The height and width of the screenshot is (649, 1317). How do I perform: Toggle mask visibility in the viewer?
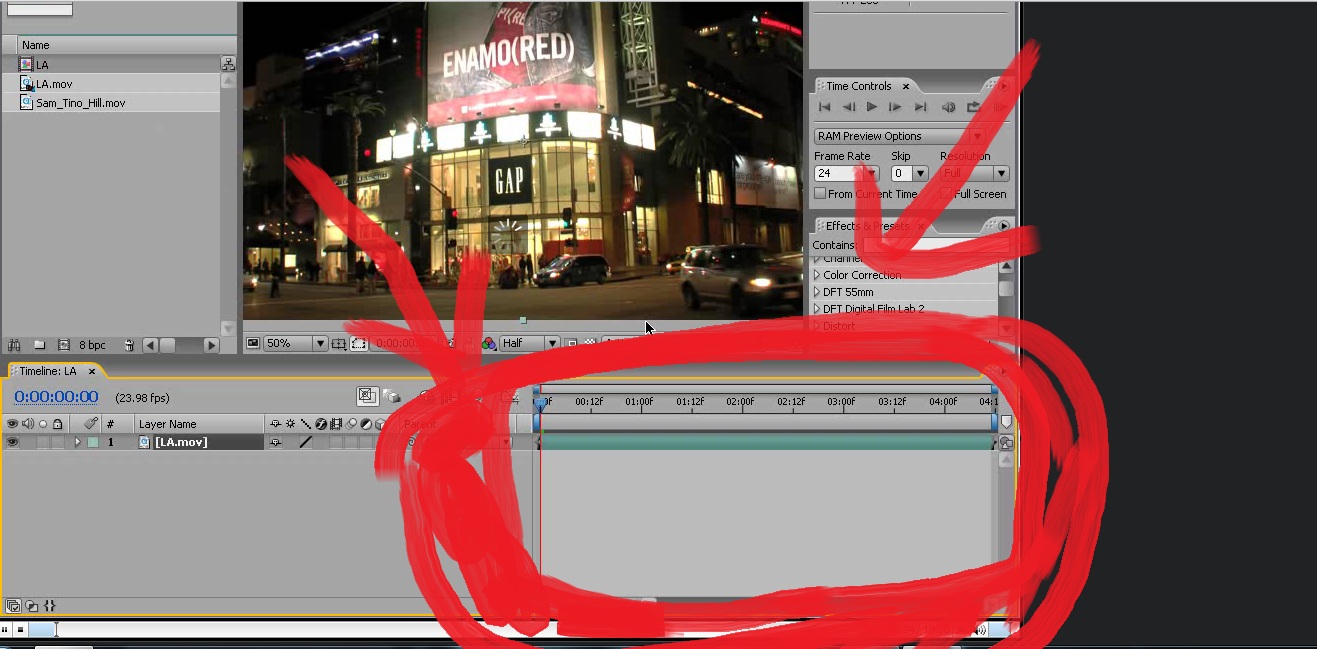tap(358, 343)
